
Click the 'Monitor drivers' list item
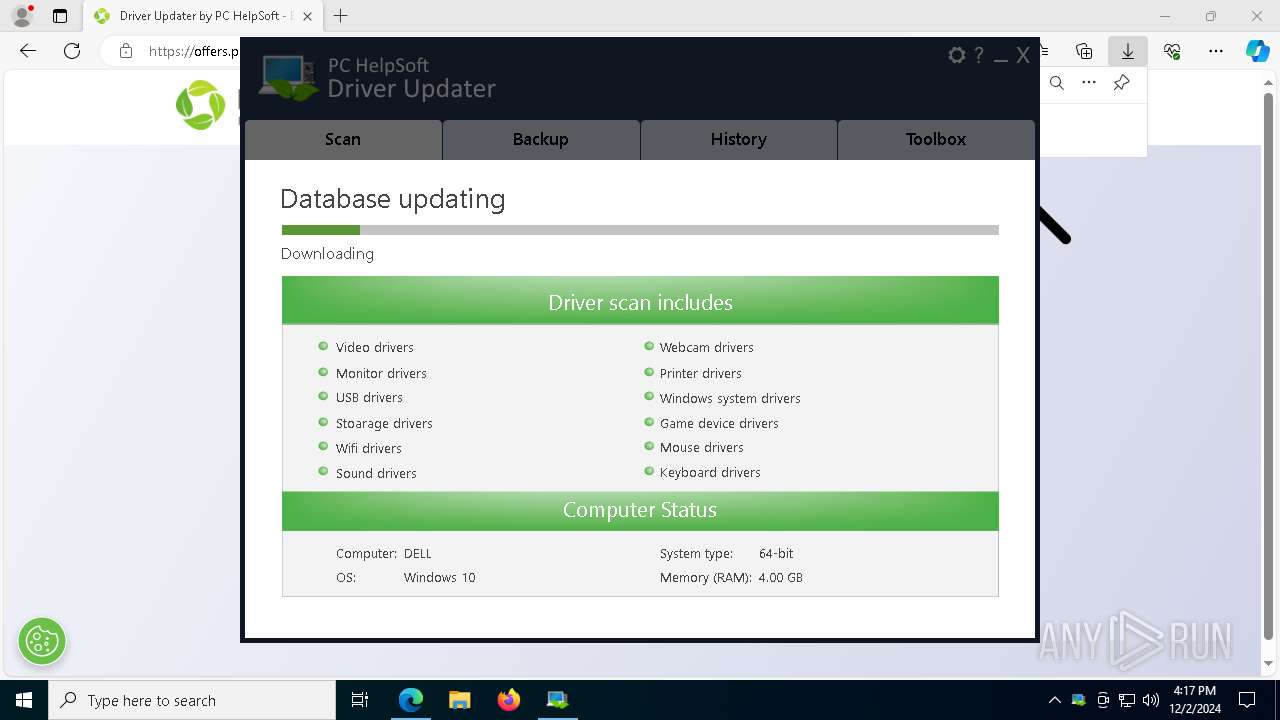coord(381,373)
